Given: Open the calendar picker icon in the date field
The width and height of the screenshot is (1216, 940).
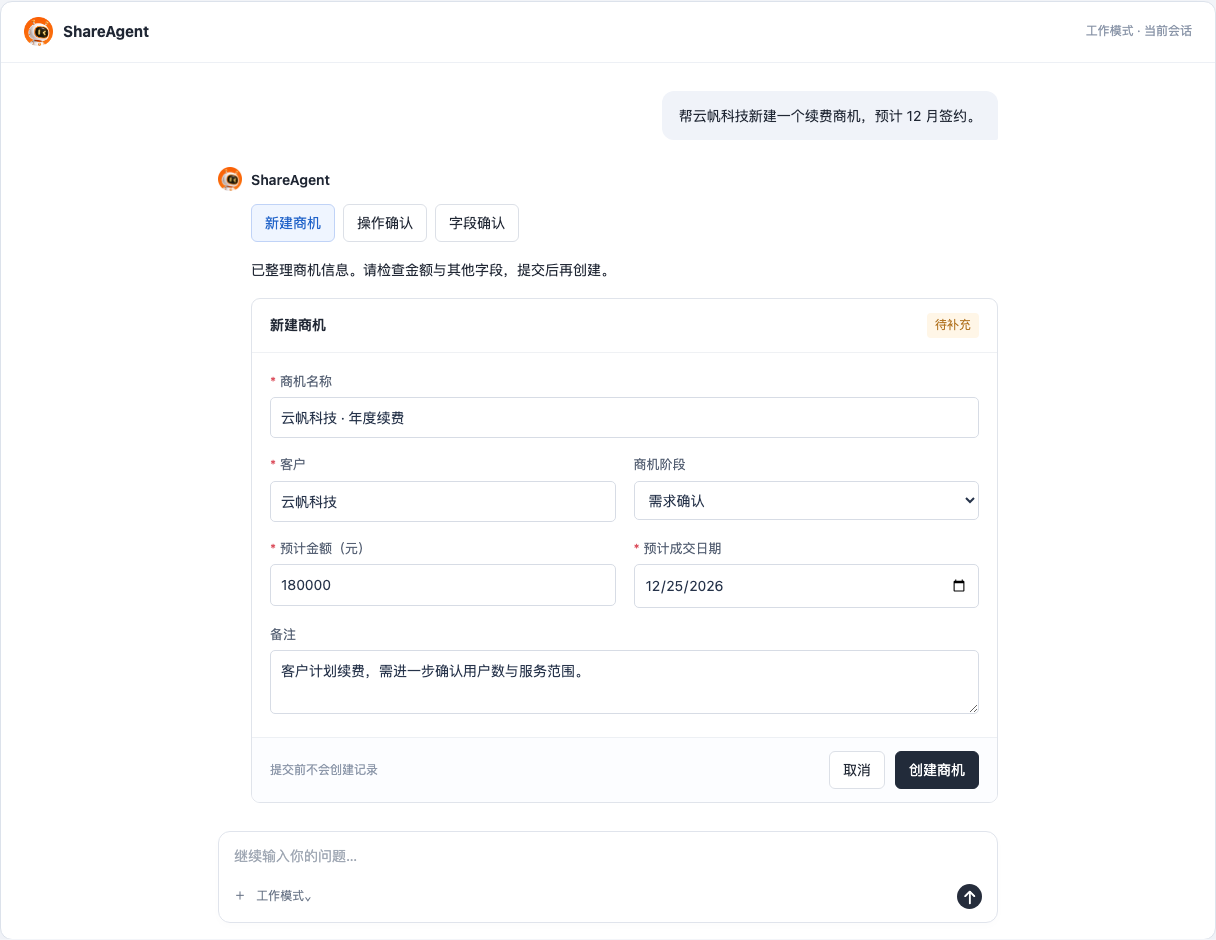Looking at the screenshot, I should pyautogui.click(x=959, y=586).
